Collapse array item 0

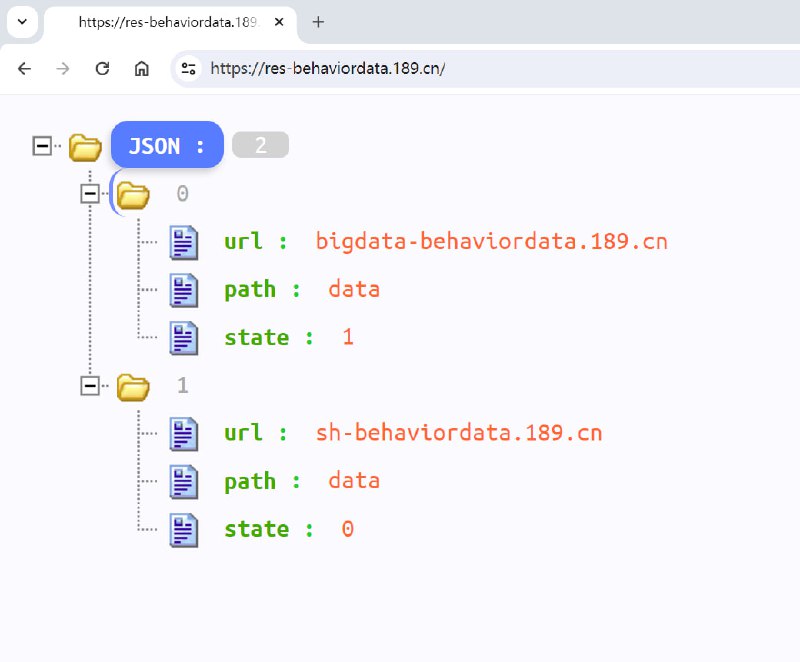coord(90,194)
